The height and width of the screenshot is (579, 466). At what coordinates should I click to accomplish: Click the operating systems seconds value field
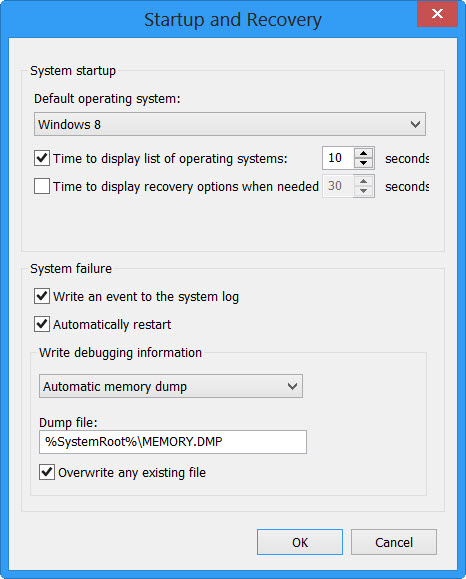coord(338,158)
